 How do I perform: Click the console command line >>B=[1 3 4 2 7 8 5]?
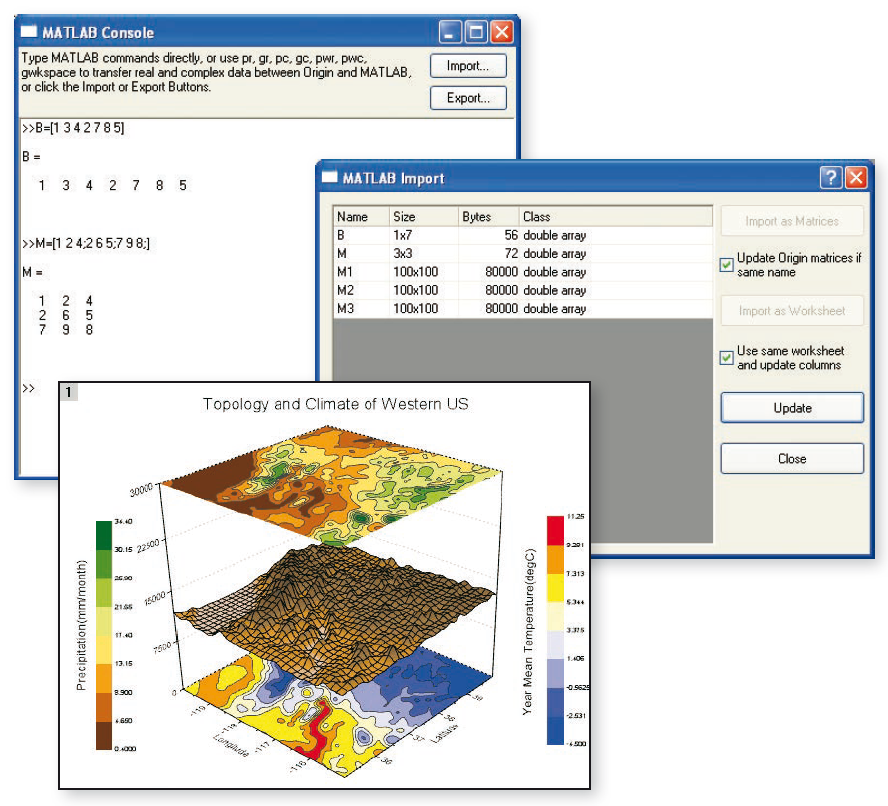click(x=72, y=128)
